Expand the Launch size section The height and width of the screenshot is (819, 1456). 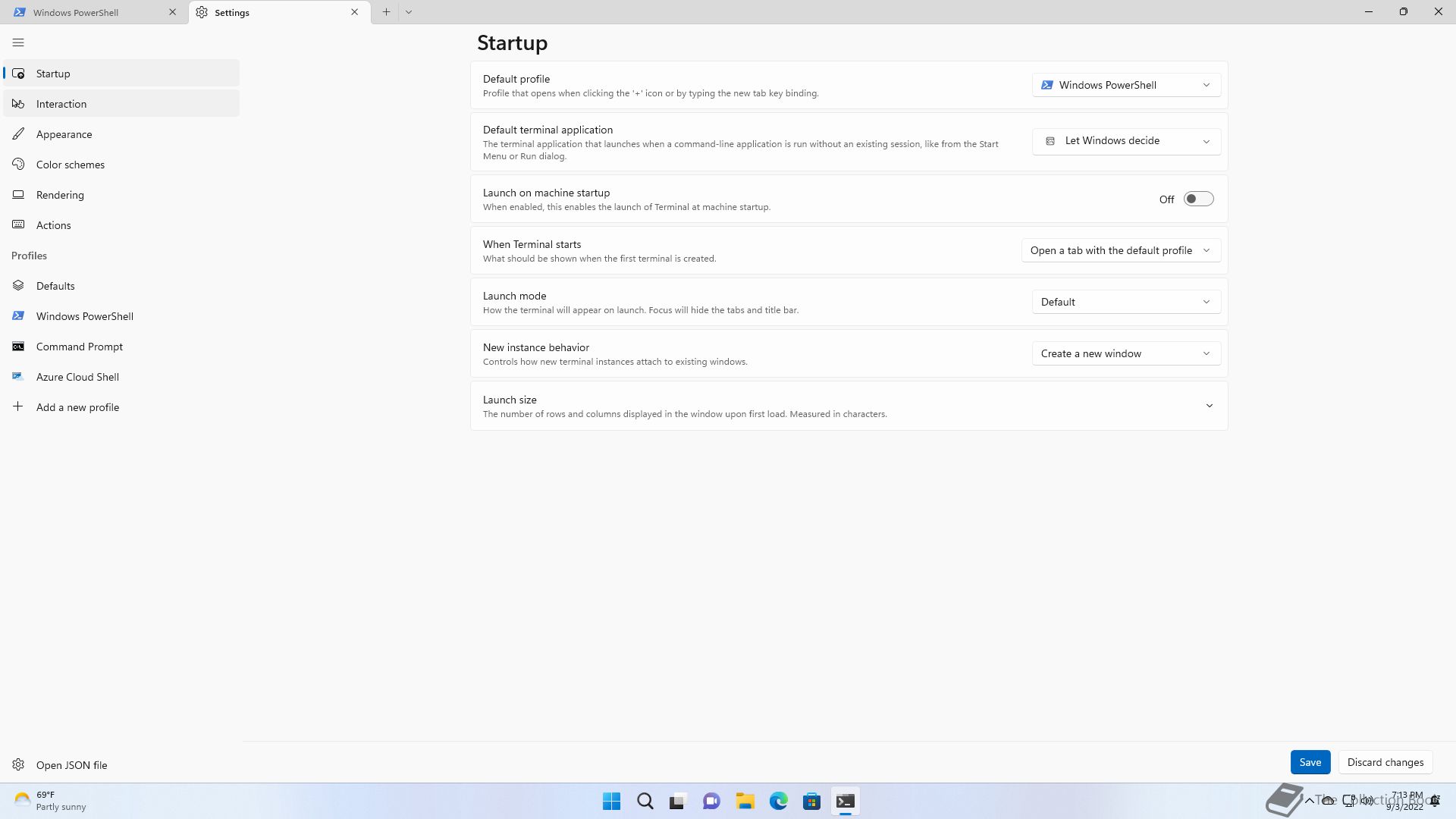click(1209, 406)
